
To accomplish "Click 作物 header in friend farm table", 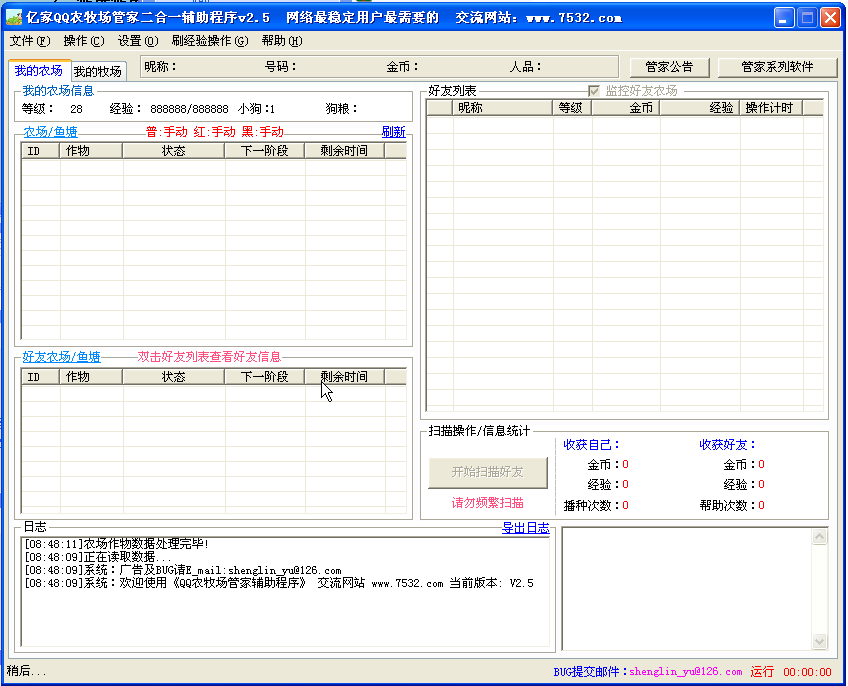I will tap(91, 377).
